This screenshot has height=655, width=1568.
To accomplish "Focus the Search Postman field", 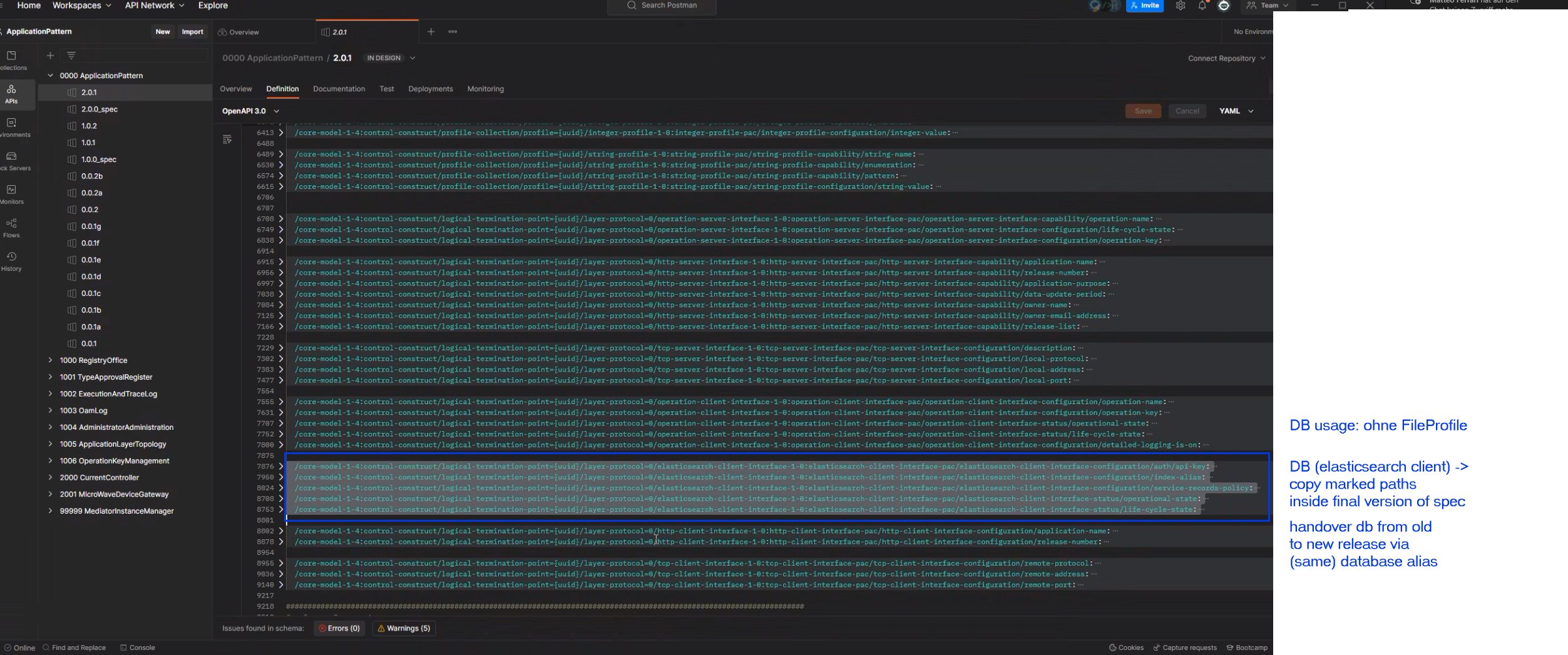I will [662, 6].
